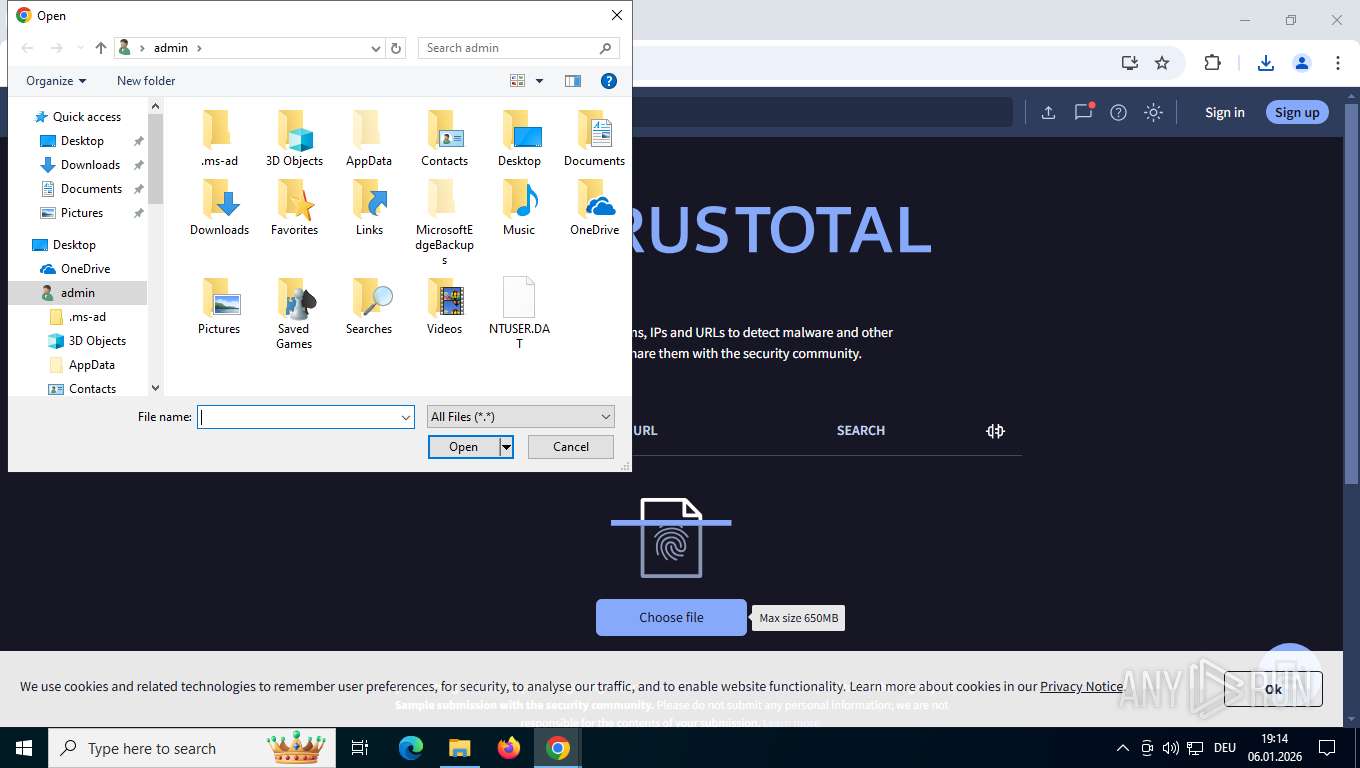This screenshot has width=1360, height=768.
Task: Open the Organize dropdown menu
Action: (x=56, y=81)
